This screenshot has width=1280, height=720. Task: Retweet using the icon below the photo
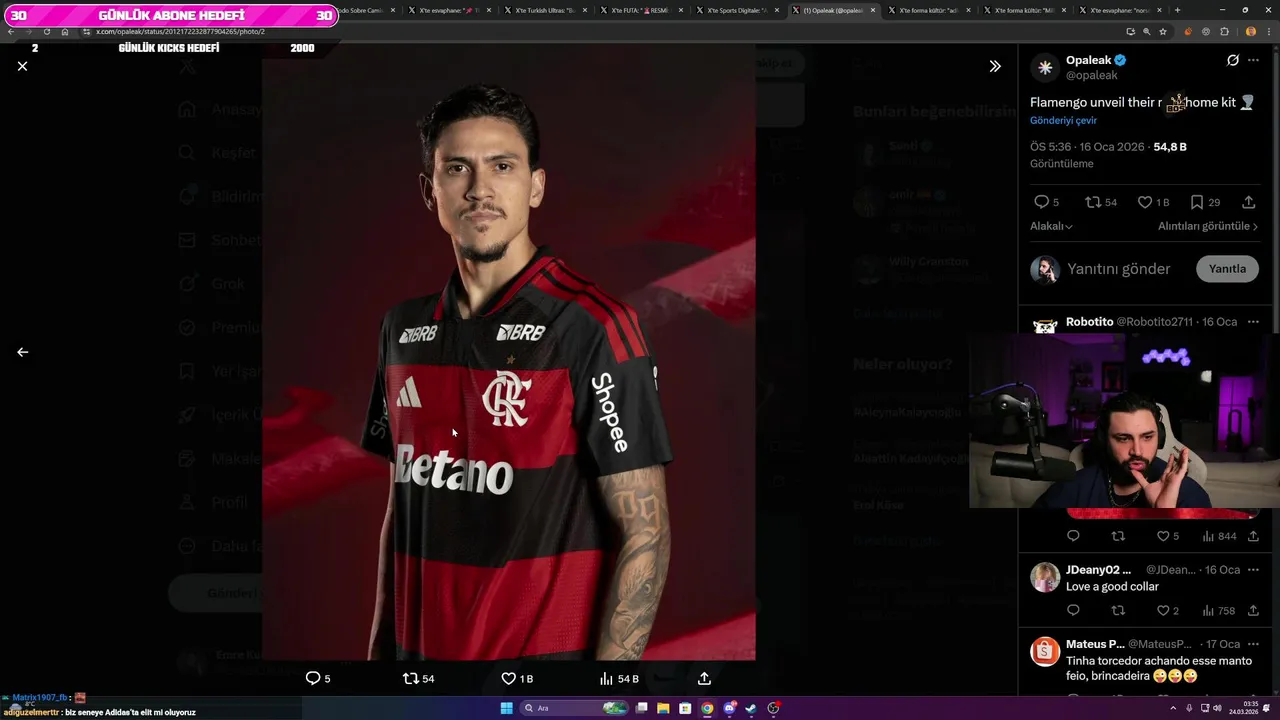point(410,678)
